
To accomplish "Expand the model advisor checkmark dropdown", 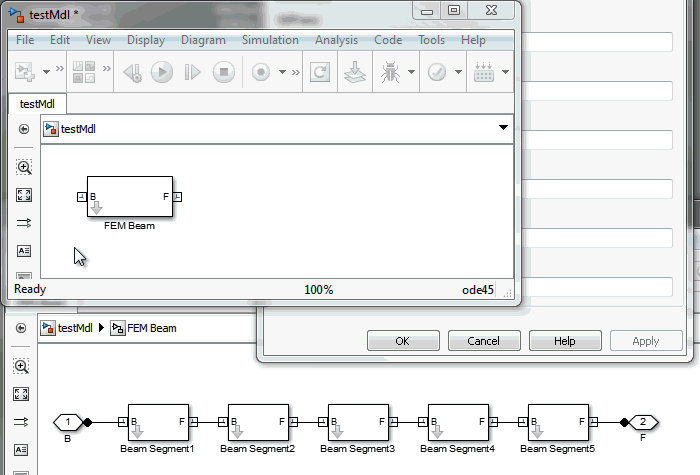I will tap(458, 72).
